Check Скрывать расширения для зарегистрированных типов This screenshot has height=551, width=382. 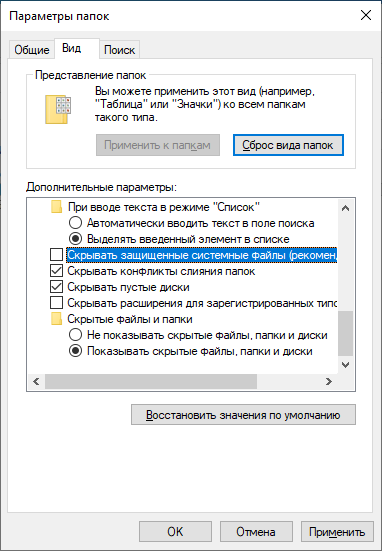click(57, 303)
